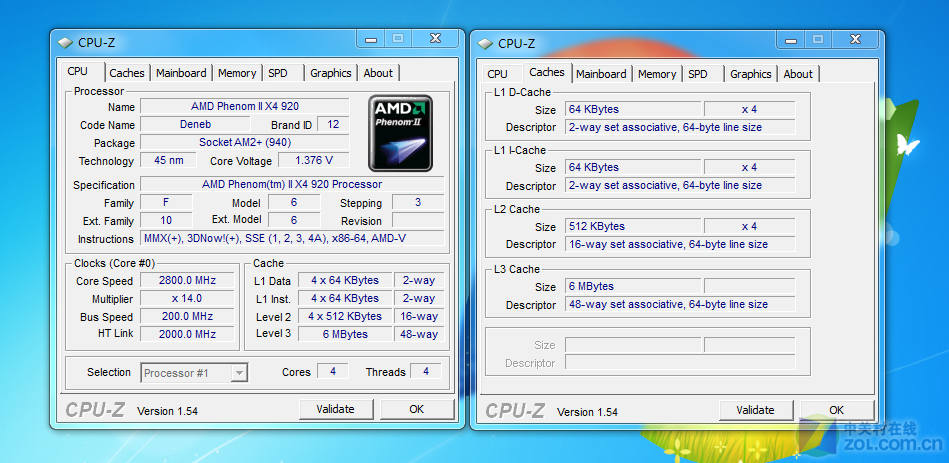
Task: Switch to CPU tab in right window
Action: [x=497, y=74]
